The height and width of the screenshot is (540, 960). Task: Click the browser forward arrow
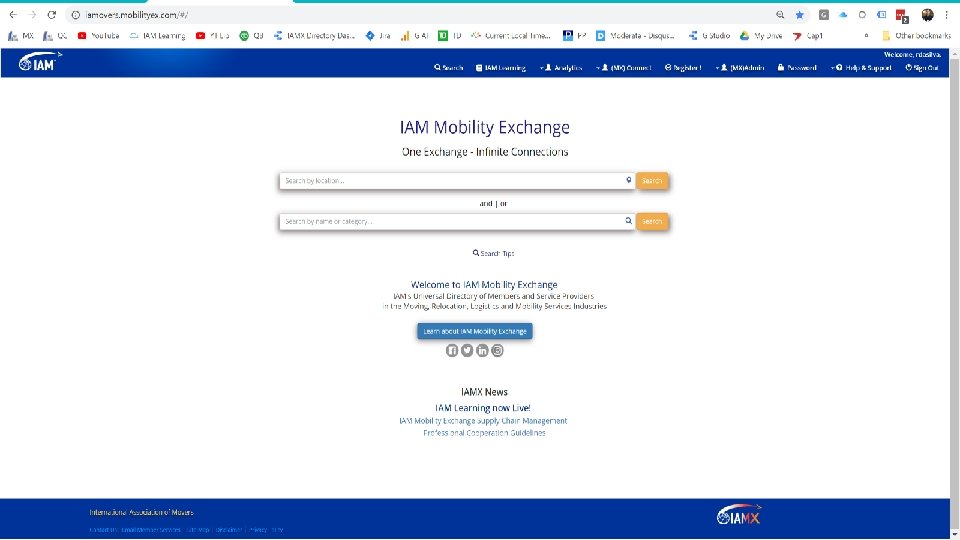click(x=32, y=15)
